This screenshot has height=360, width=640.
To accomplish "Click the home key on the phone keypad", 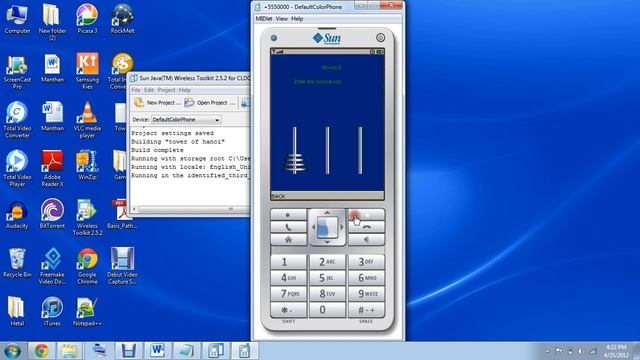I will tap(288, 240).
